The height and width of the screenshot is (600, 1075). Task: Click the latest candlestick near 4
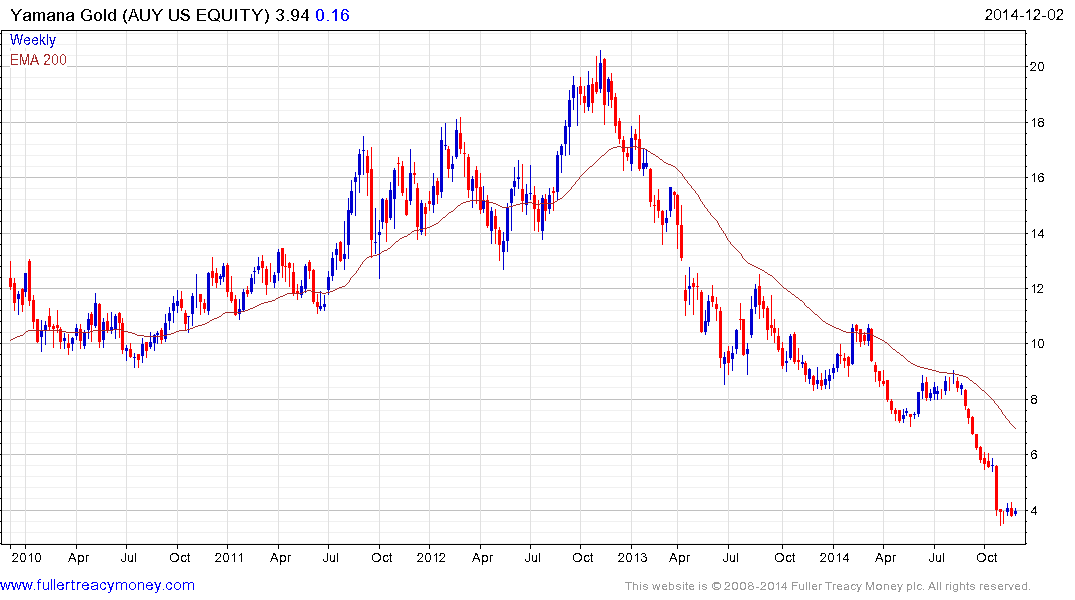click(1015, 512)
